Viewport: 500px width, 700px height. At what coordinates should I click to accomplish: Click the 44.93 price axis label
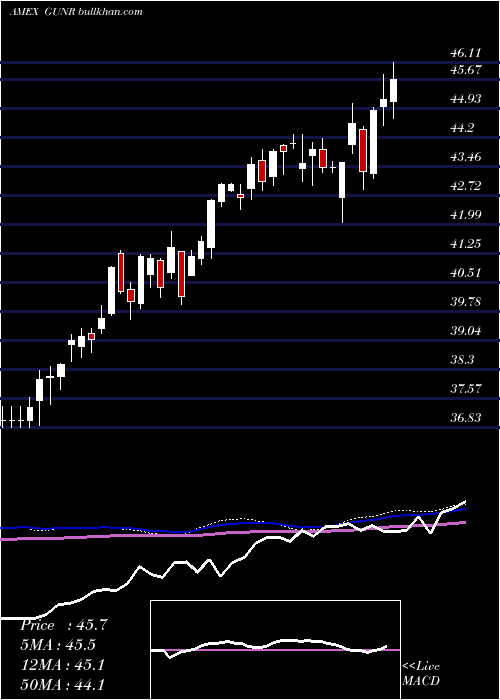[465, 99]
